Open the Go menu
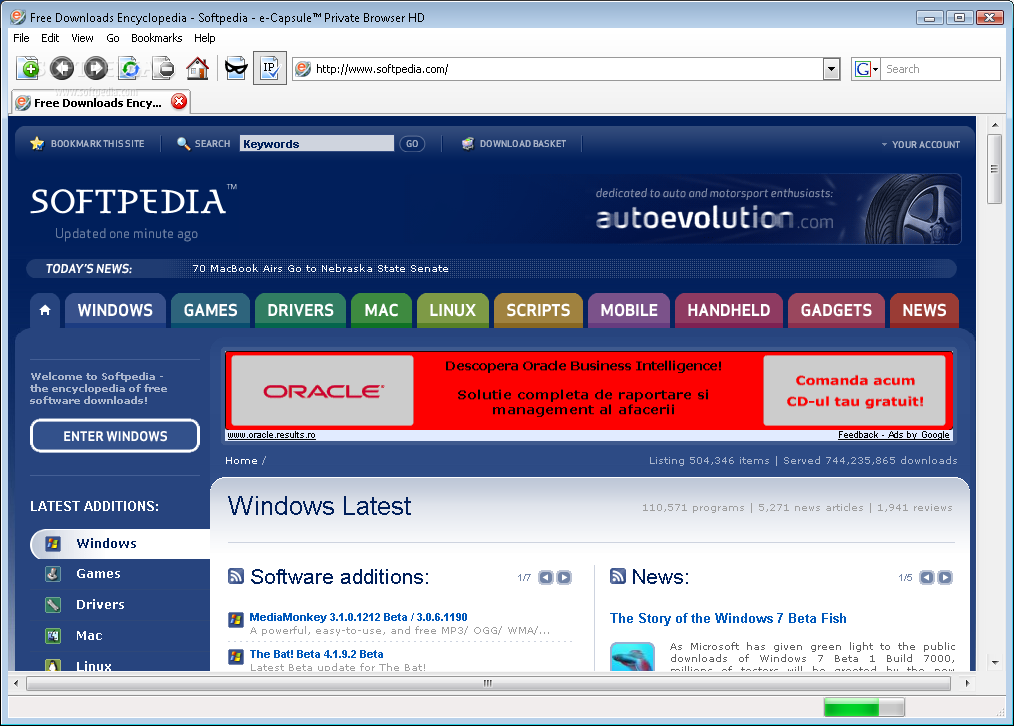Screen dimensions: 1014x726 pyautogui.click(x=113, y=38)
